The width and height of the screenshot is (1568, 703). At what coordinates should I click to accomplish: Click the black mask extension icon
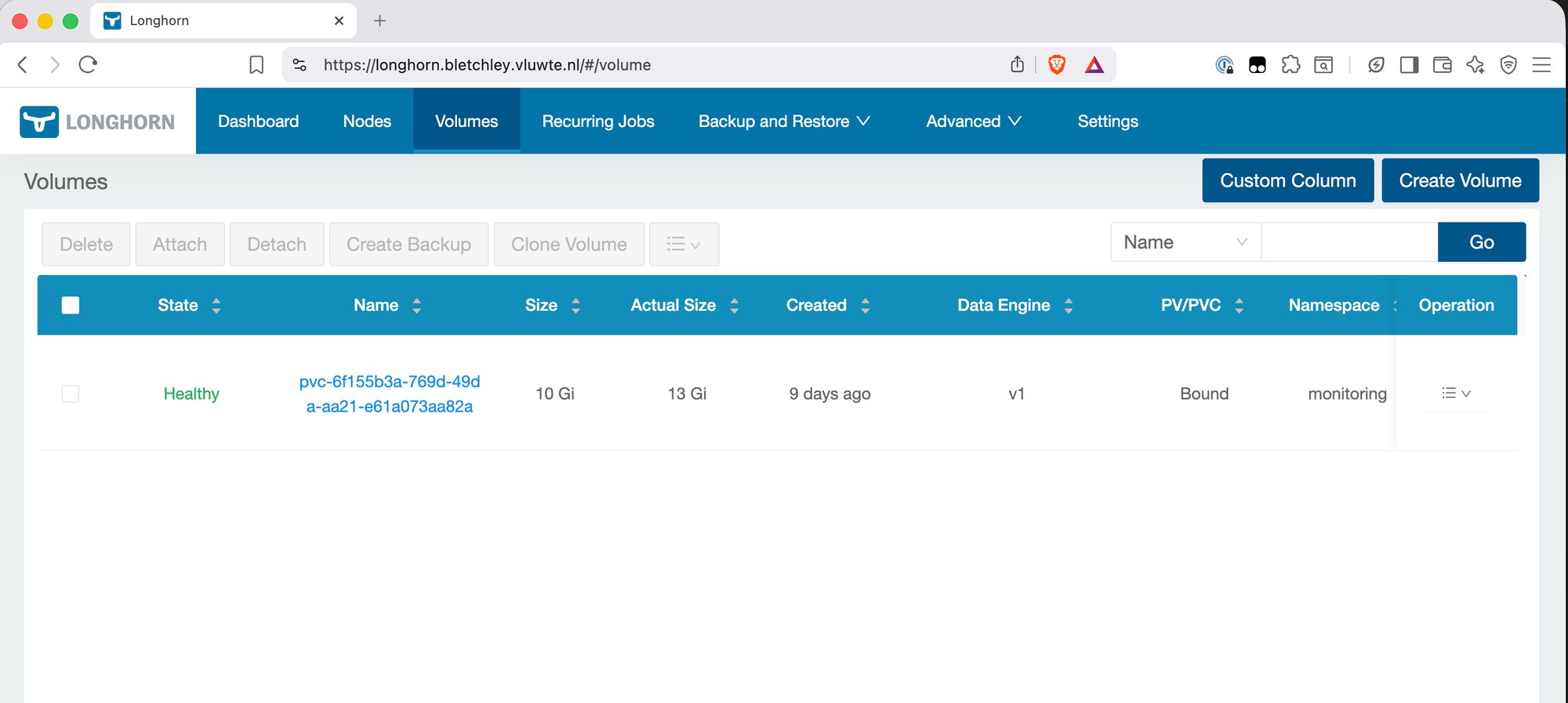[1258, 65]
